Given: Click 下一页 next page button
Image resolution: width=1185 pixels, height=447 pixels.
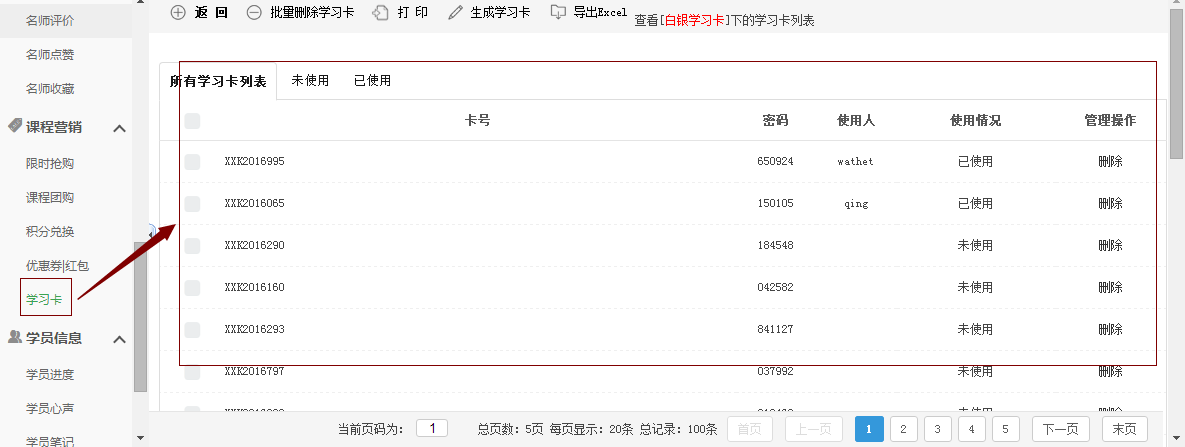Looking at the screenshot, I should click(x=1060, y=429).
